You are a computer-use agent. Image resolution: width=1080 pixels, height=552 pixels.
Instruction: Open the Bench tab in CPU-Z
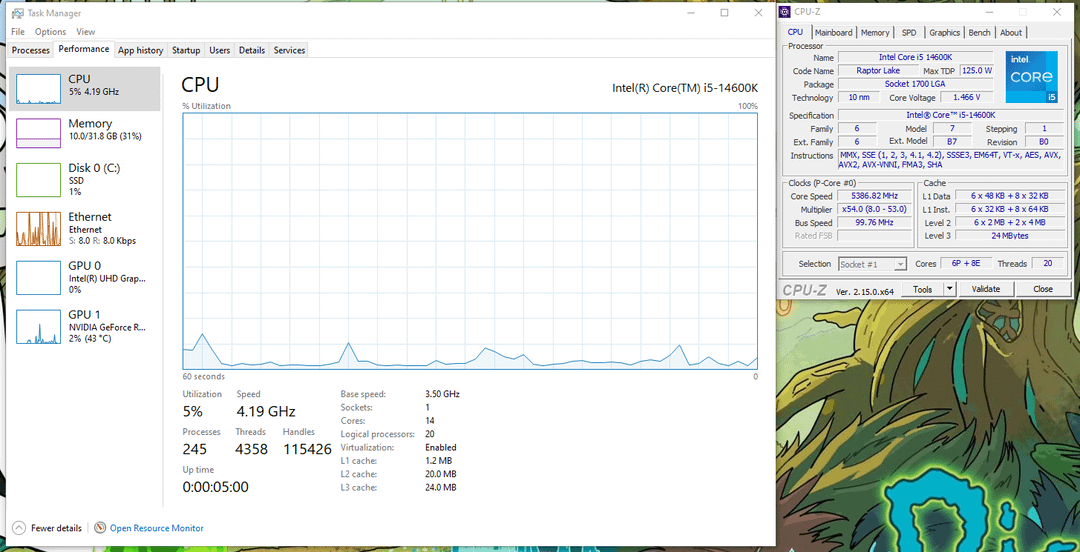pos(979,32)
